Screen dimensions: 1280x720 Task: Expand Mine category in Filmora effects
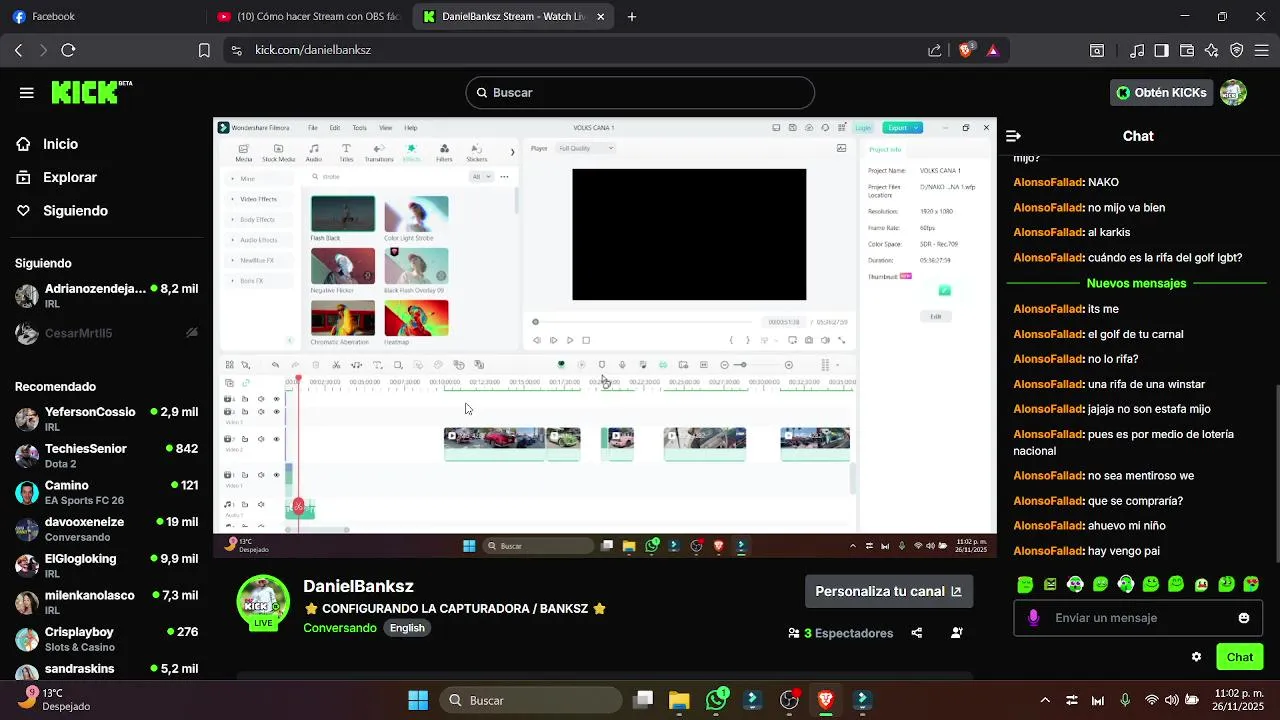tap(260, 179)
